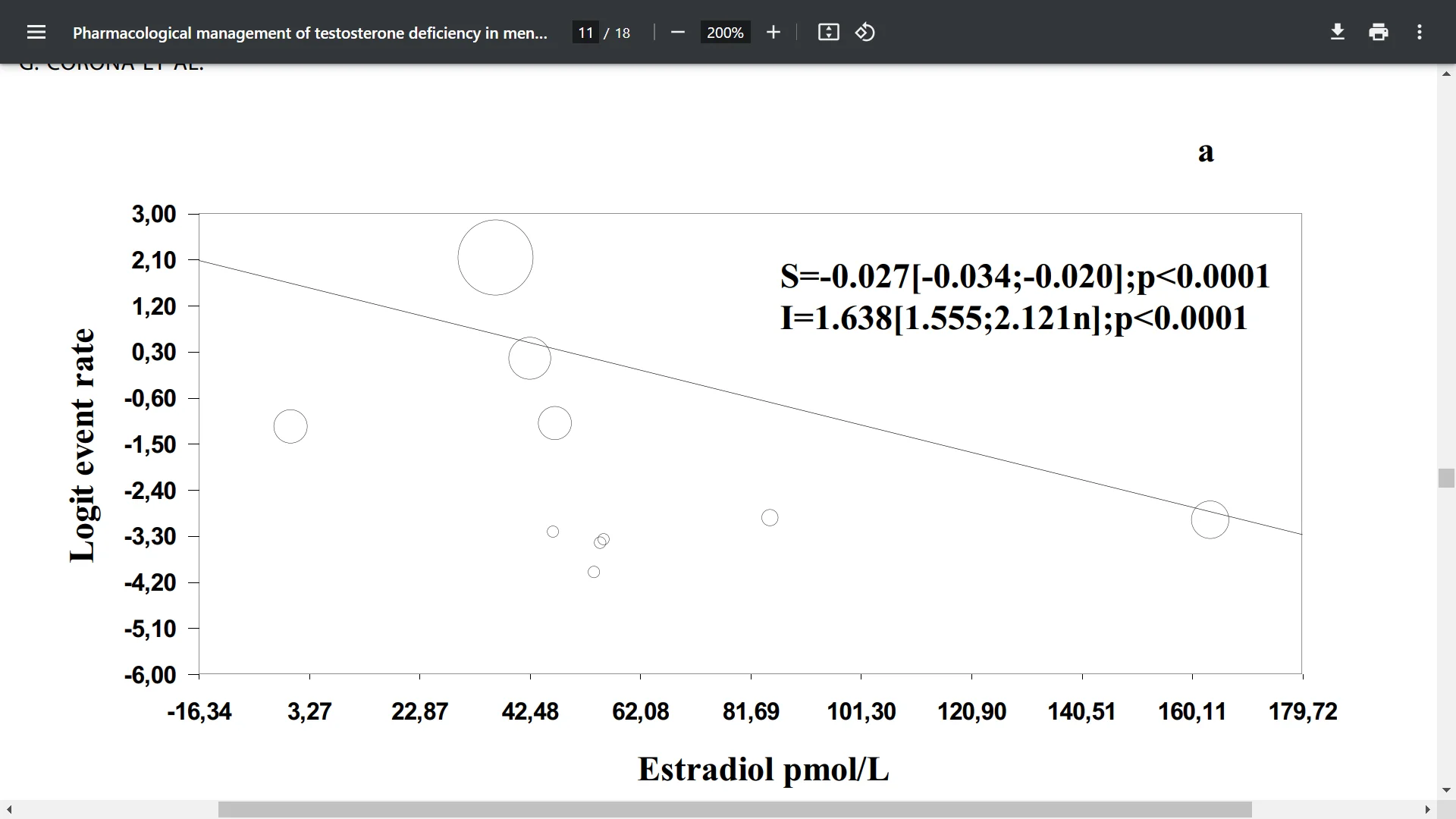Click the y-axis value '-6,00'

pos(150,675)
